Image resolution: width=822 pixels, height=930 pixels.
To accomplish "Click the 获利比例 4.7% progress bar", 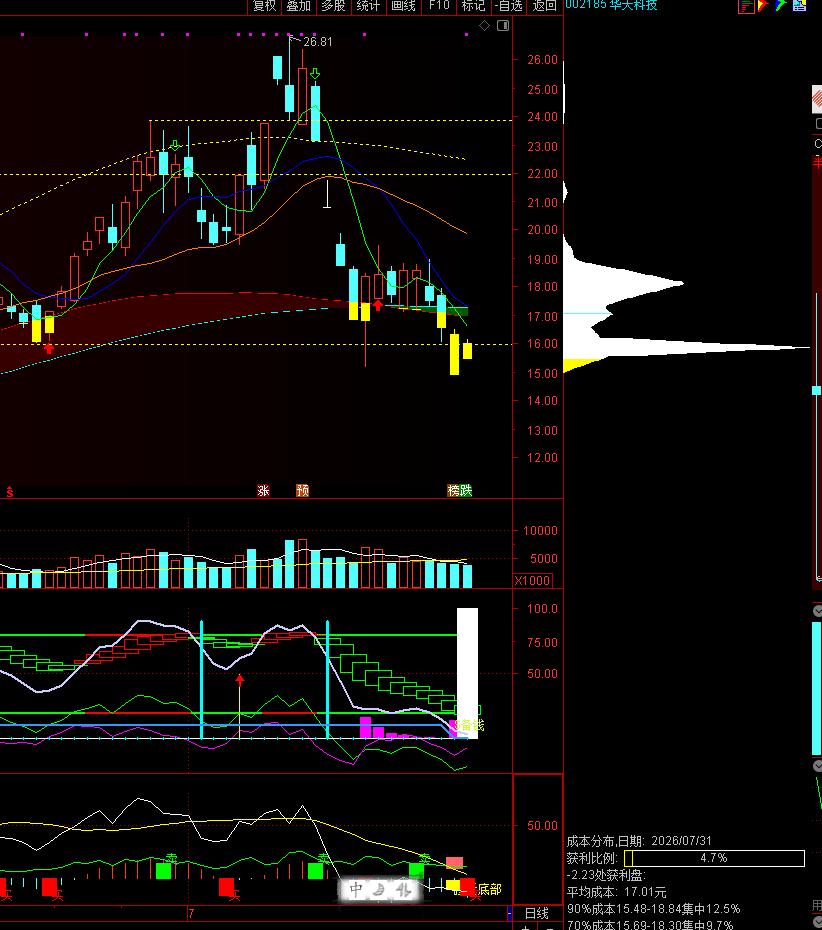I will (x=714, y=858).
